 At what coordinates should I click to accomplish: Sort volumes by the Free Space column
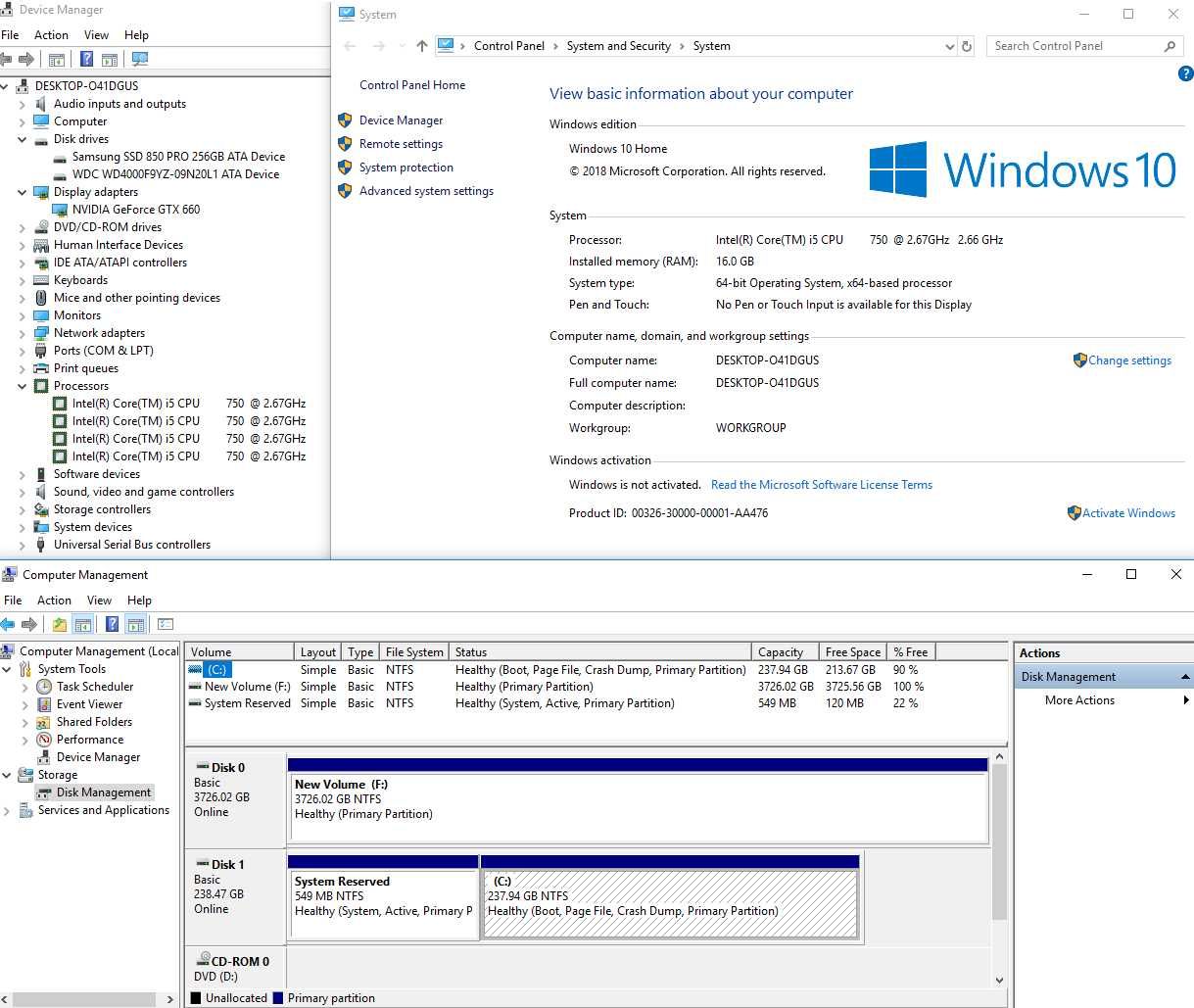click(x=853, y=652)
